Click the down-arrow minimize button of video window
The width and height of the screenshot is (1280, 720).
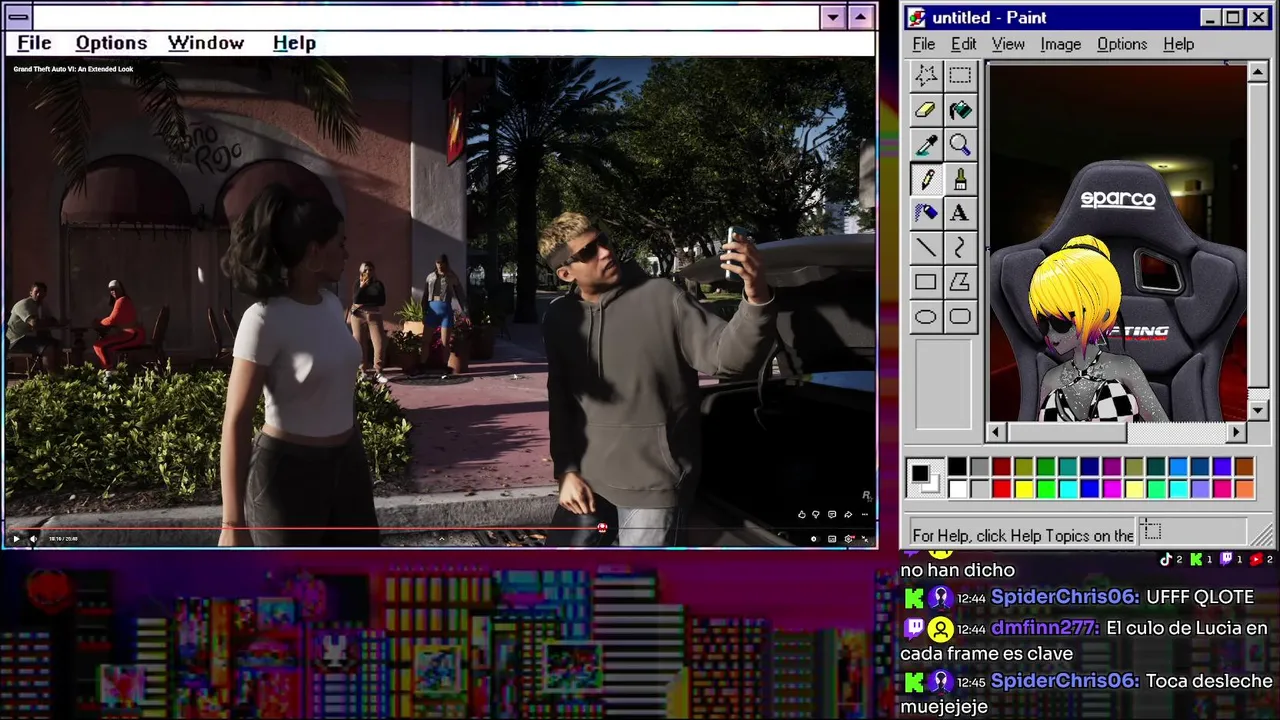point(833,17)
